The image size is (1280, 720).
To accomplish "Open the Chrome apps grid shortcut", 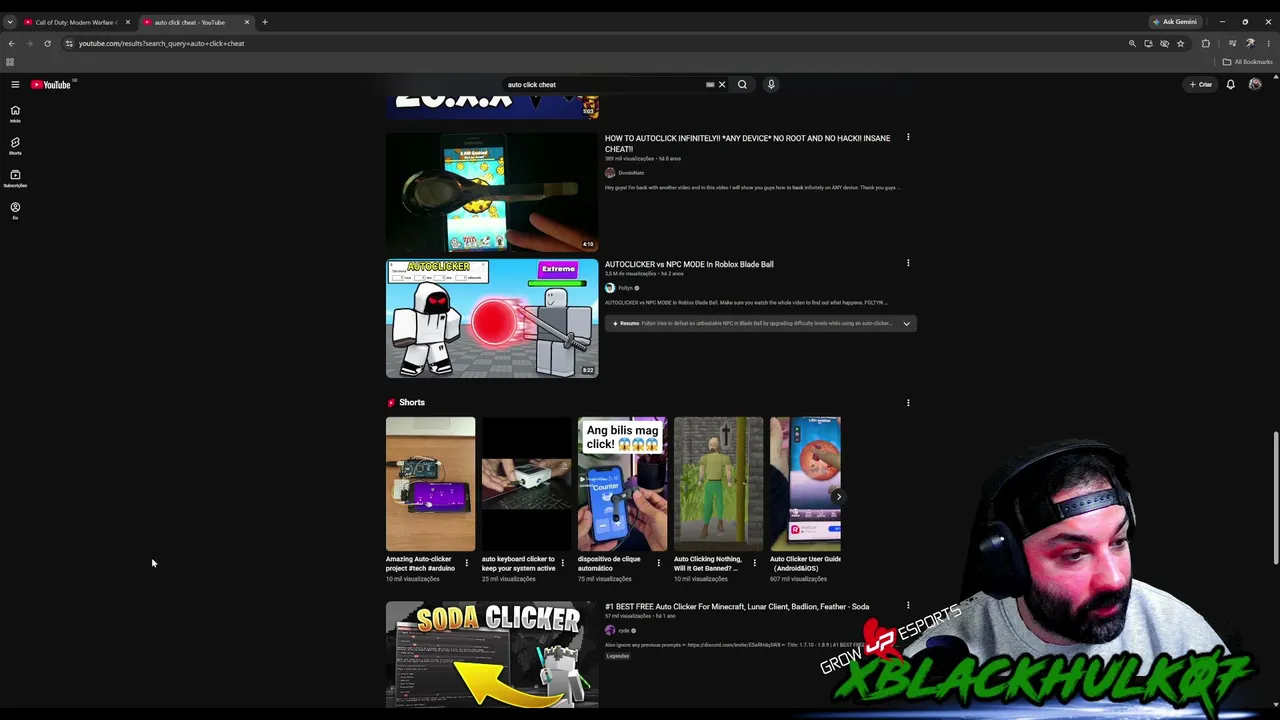I will click(x=10, y=62).
